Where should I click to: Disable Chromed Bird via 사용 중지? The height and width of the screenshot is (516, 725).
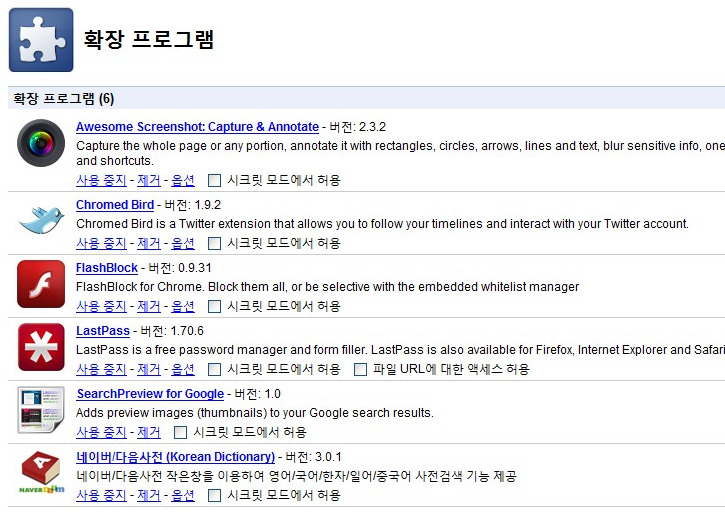pyautogui.click(x=101, y=243)
